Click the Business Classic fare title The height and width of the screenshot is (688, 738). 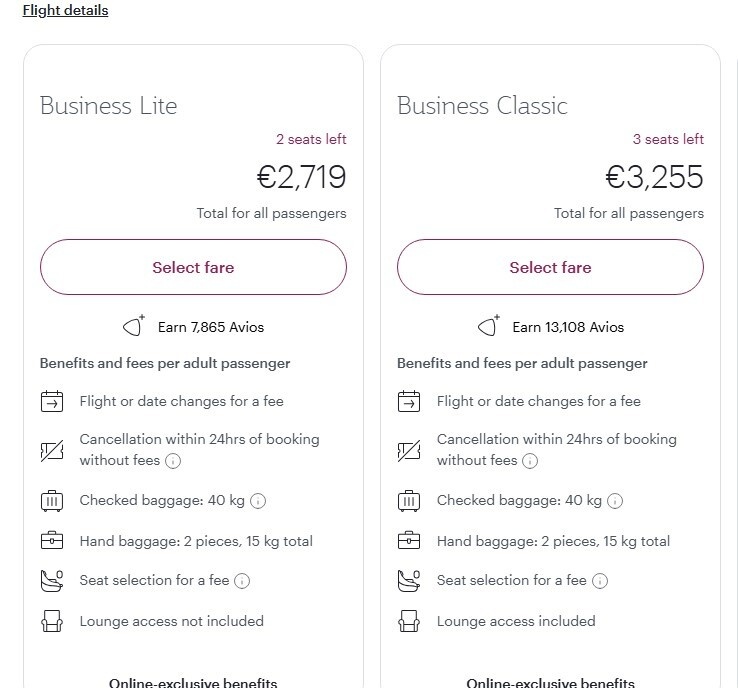click(x=482, y=105)
